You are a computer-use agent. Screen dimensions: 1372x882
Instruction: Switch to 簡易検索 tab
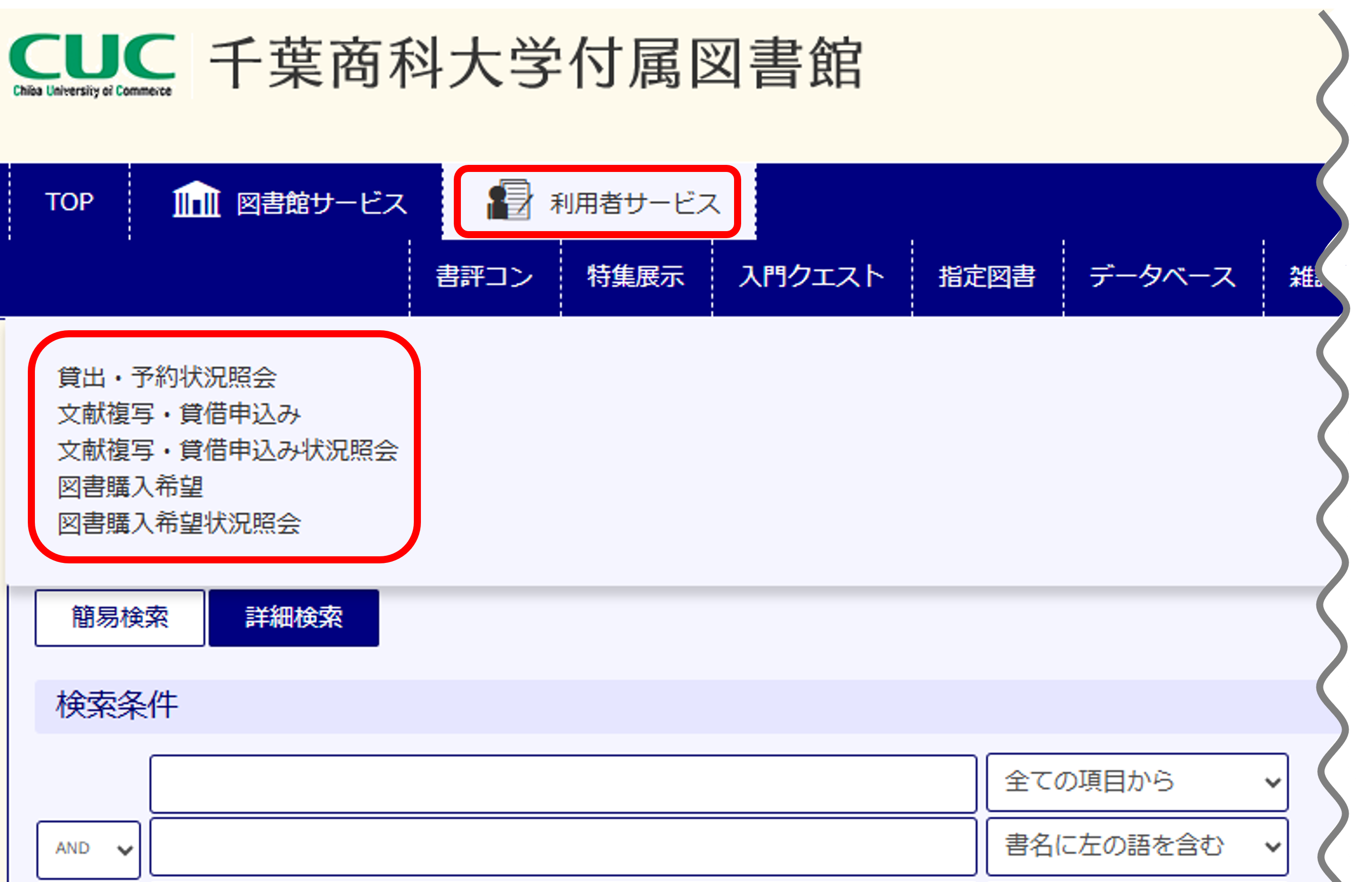pyautogui.click(x=120, y=618)
